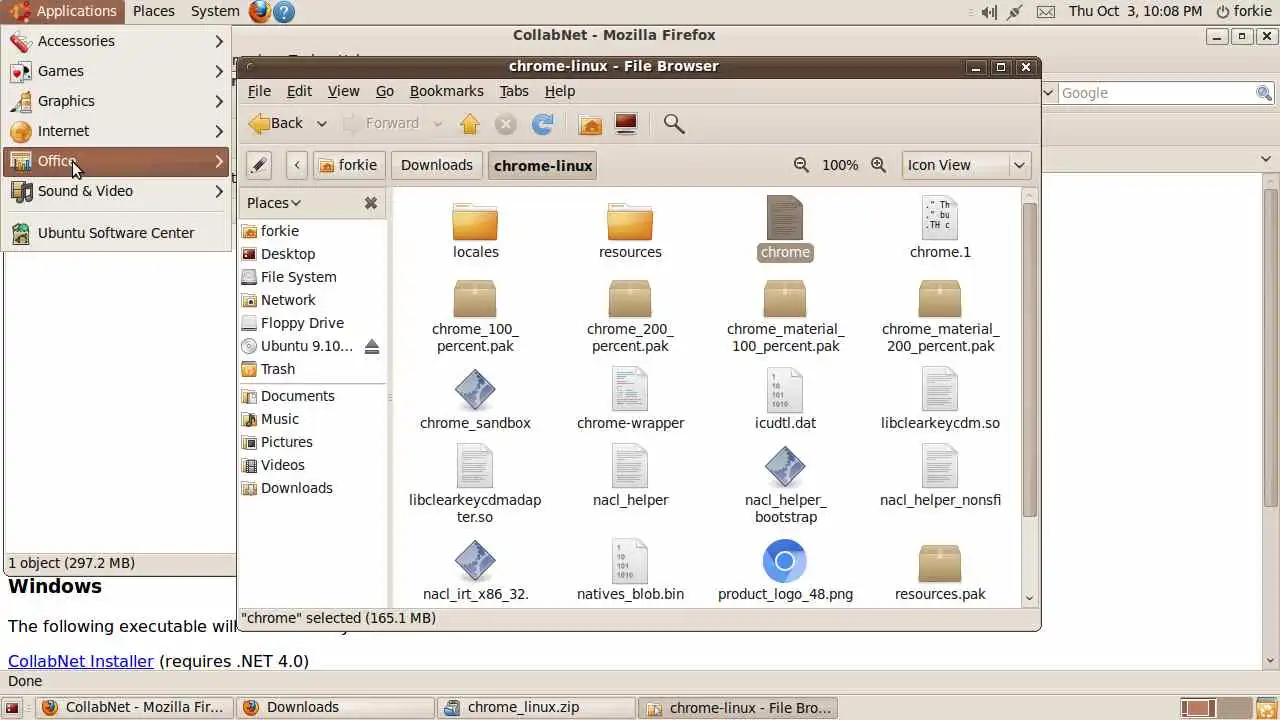Select resources.pak package file

click(940, 572)
